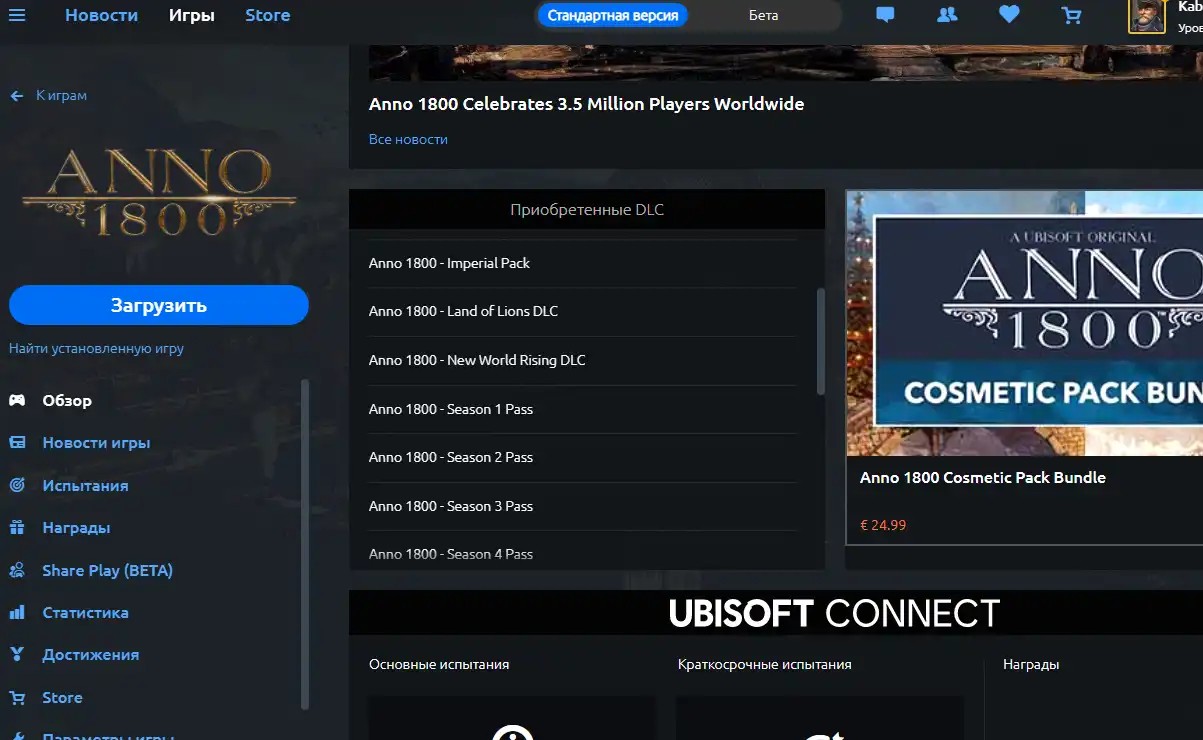
Task: Click the Награды heading under Ubisoft Connect
Action: click(1031, 664)
